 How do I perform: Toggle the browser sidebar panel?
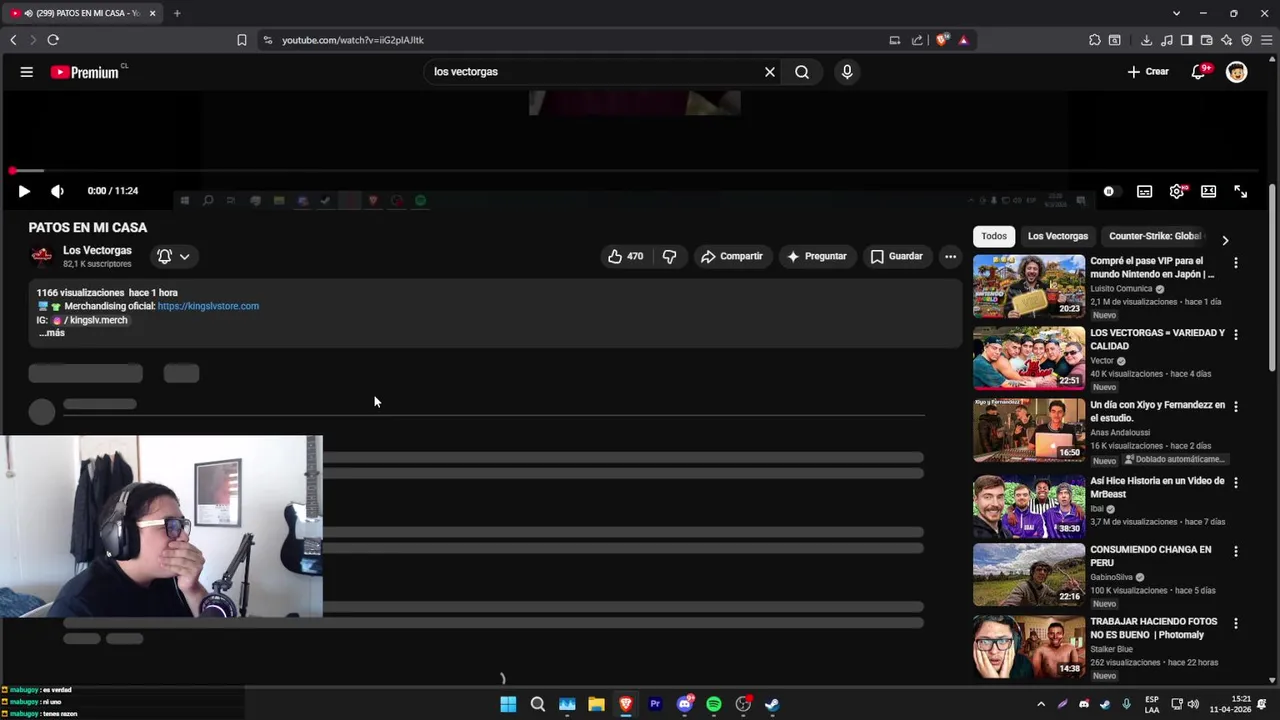[x=1186, y=40]
